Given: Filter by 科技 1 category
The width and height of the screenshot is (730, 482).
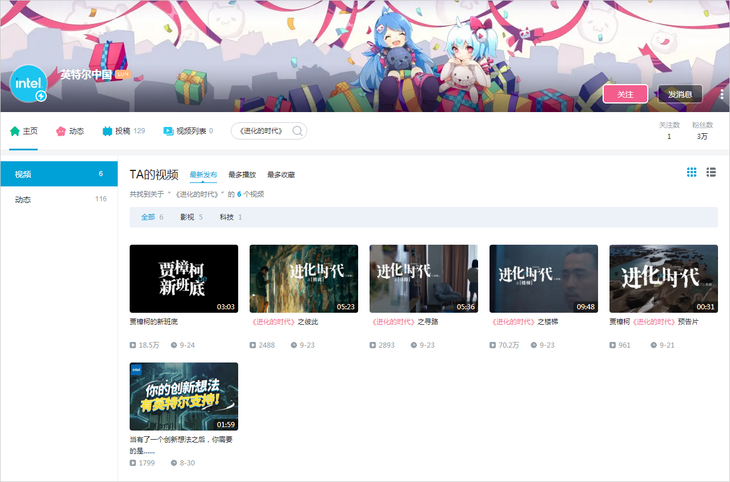Looking at the screenshot, I should pos(231,217).
